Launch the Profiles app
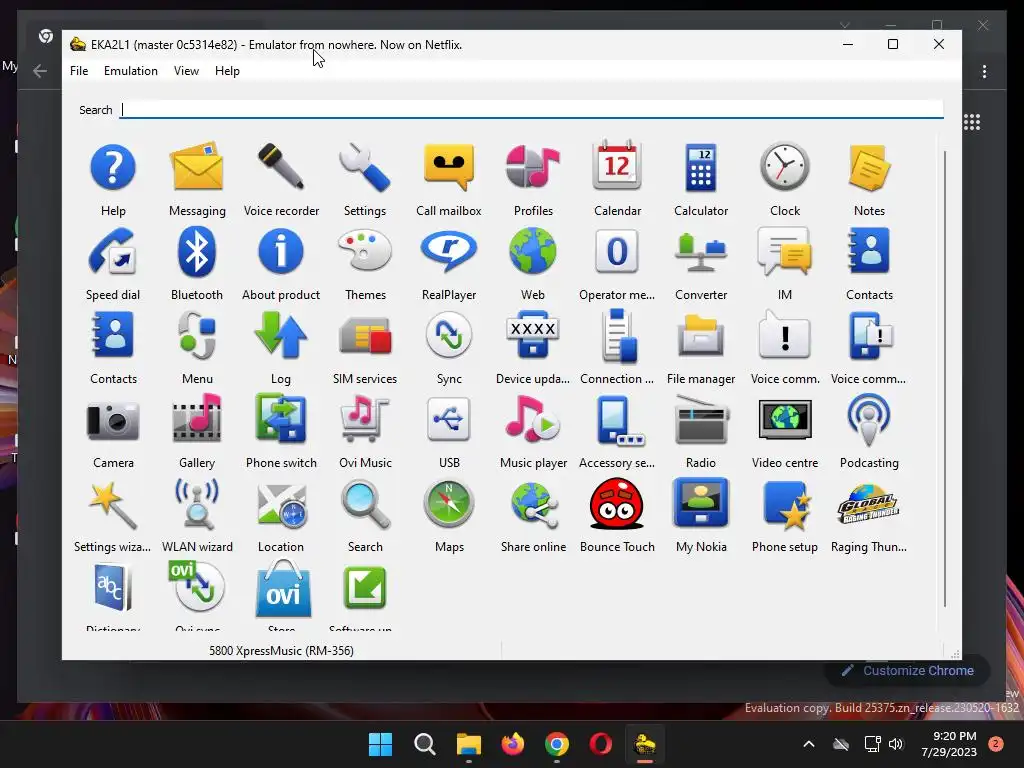Viewport: 1024px width, 768px height. coord(533,168)
